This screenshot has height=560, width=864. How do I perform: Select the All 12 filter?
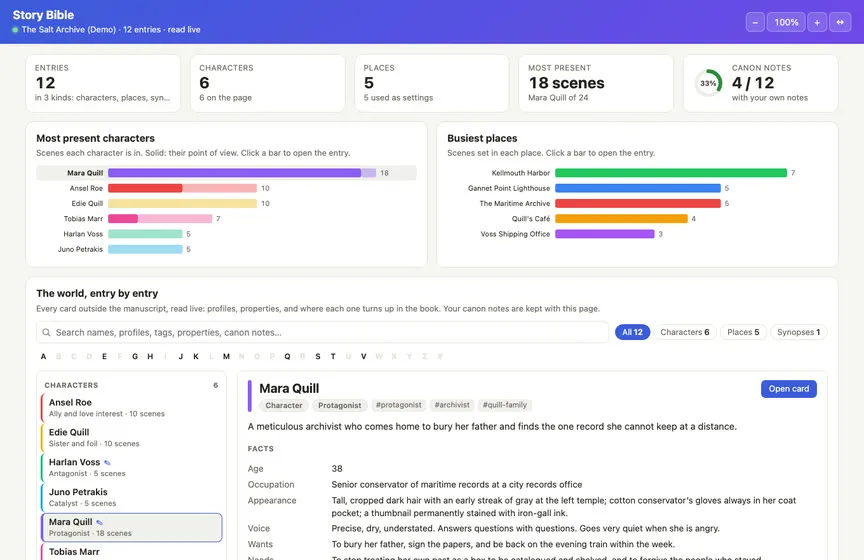pos(632,332)
